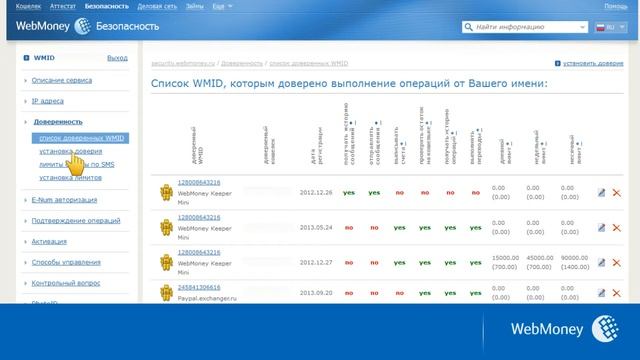Open 'список доверенных WMID' in the sidebar
Screen dimensions: 640x360
[x=80, y=138]
